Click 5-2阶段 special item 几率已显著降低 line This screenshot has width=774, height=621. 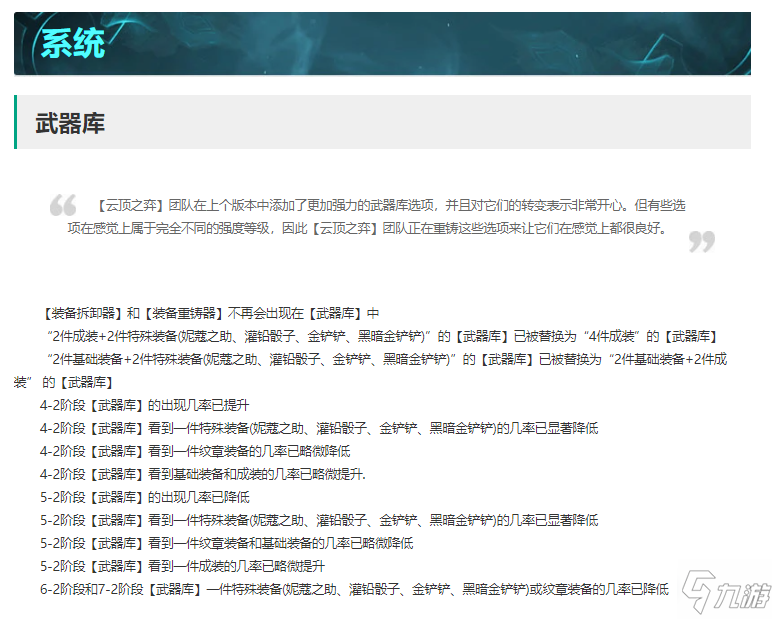click(x=319, y=520)
